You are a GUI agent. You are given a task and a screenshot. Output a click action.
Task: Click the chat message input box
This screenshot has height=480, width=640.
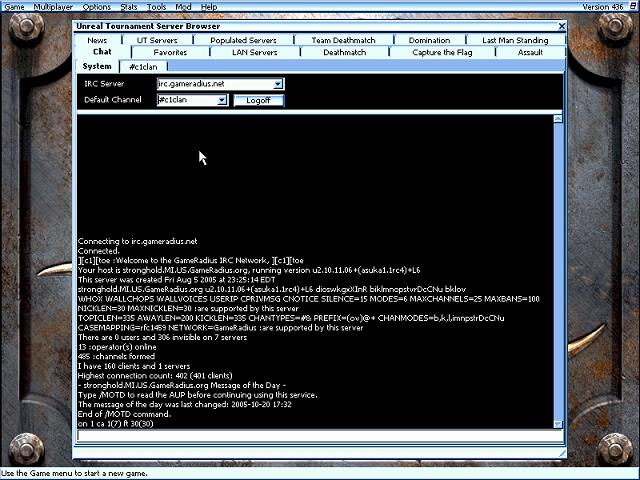(x=320, y=436)
